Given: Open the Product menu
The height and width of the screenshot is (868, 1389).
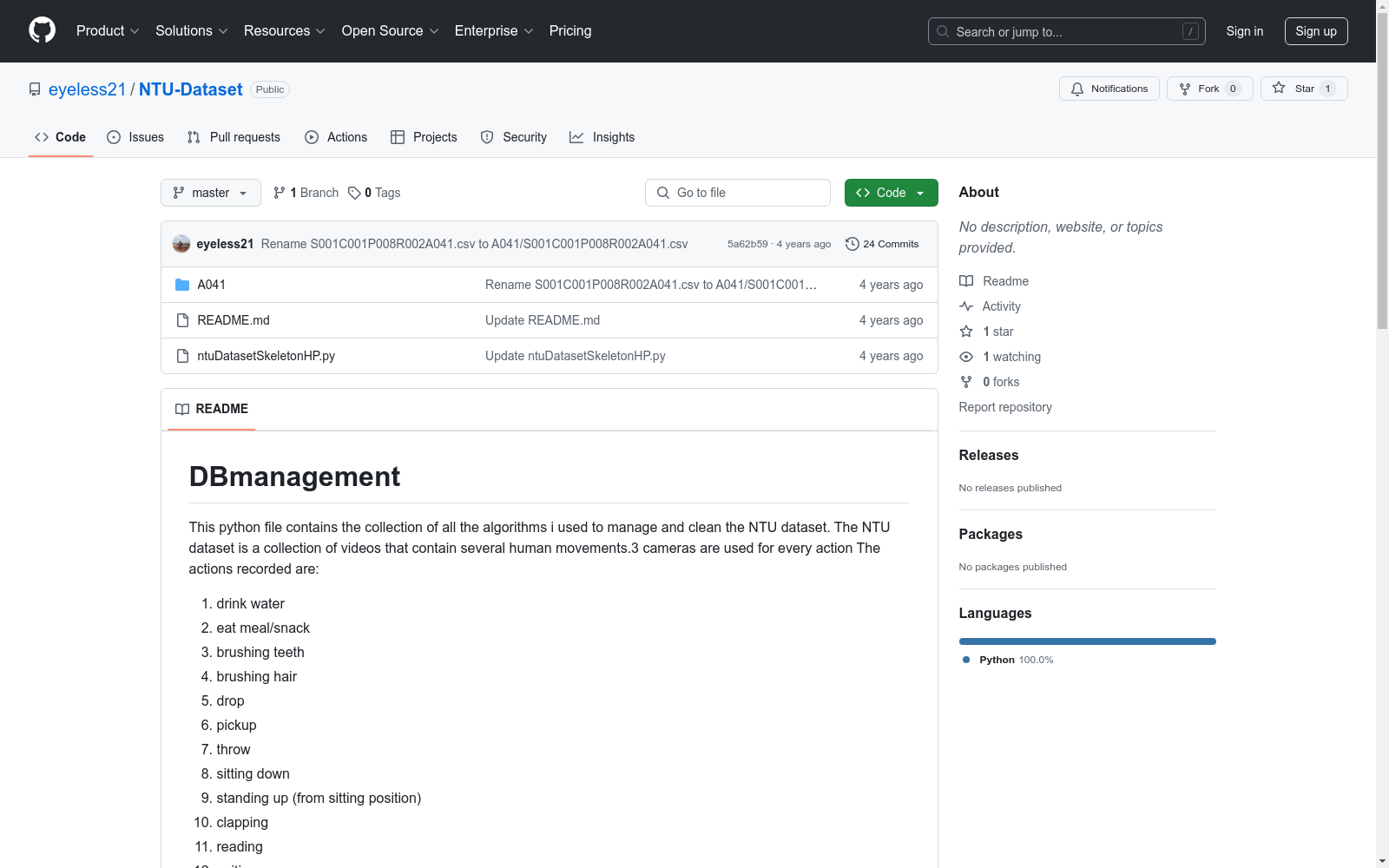Looking at the screenshot, I should [108, 30].
